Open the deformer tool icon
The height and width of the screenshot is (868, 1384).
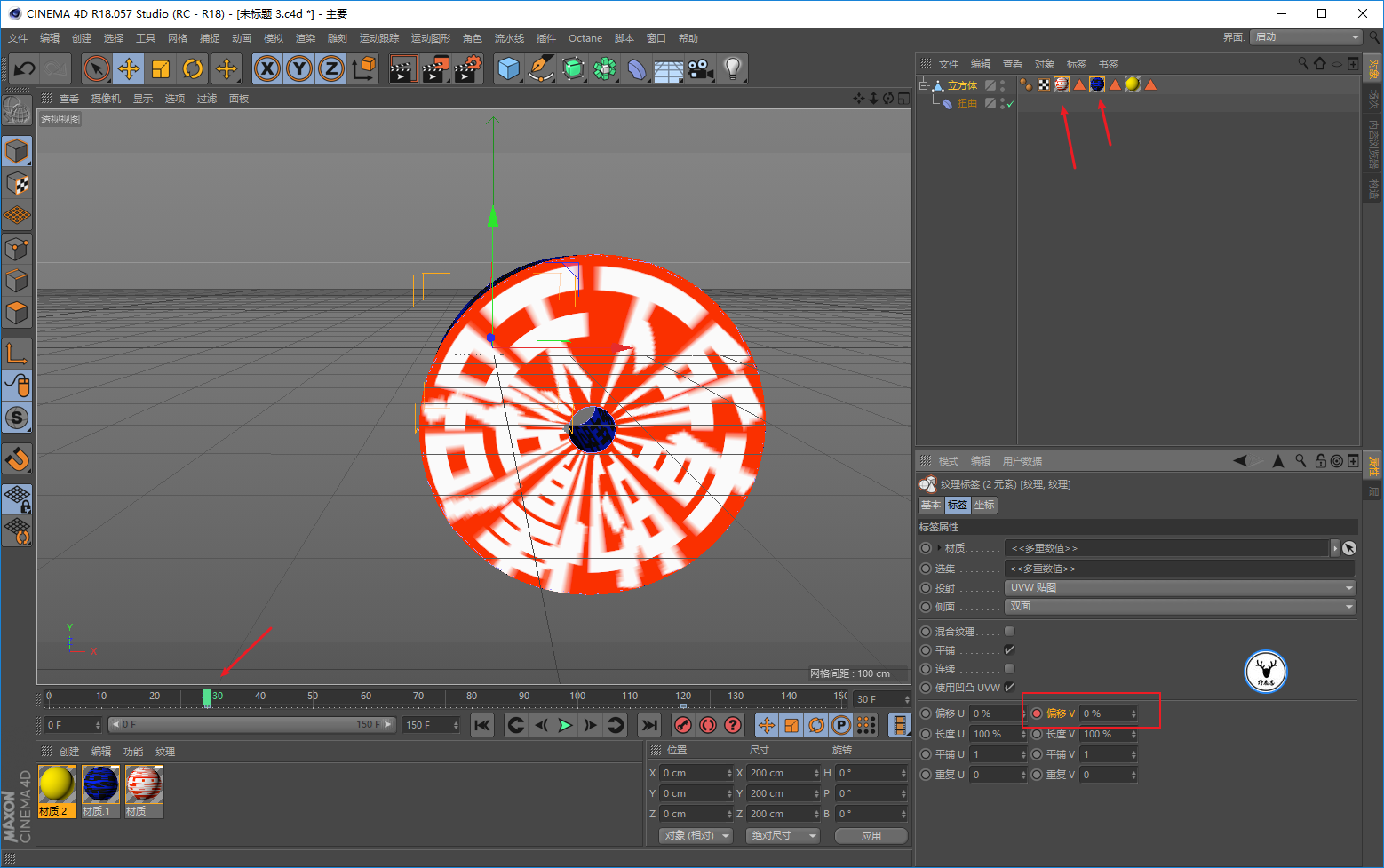pos(637,68)
